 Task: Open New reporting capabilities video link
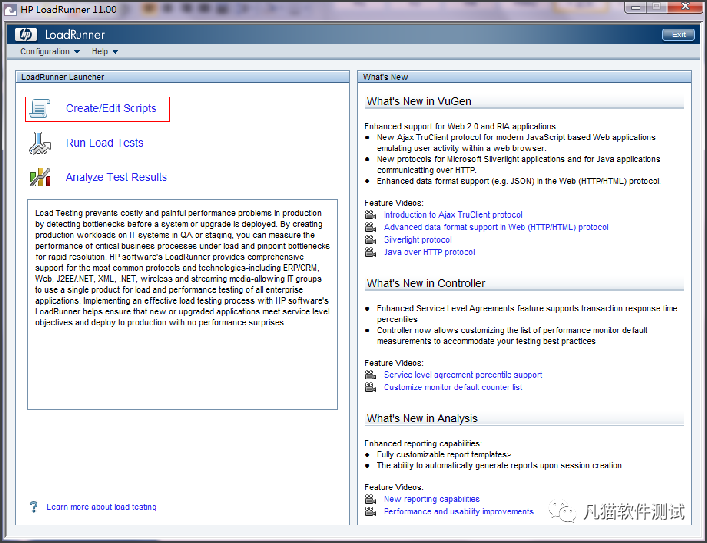(x=432, y=499)
